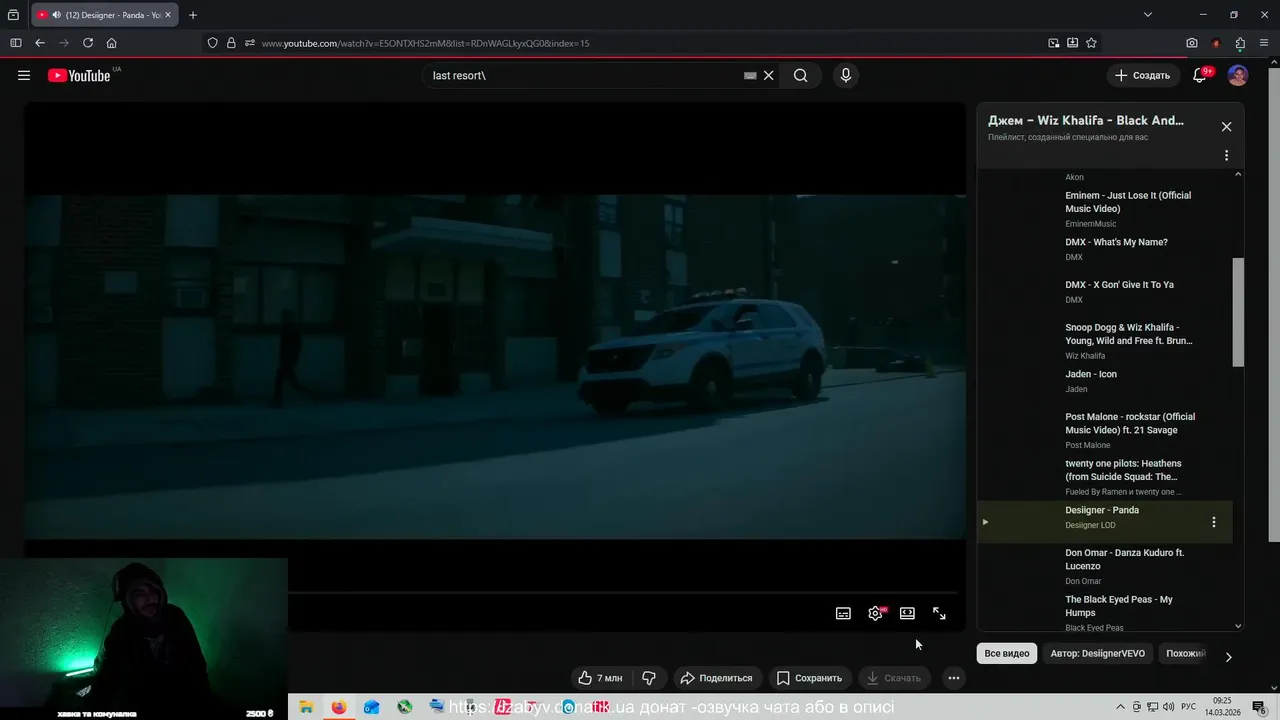Like the video with 7 млн
The width and height of the screenshot is (1280, 720).
600,678
